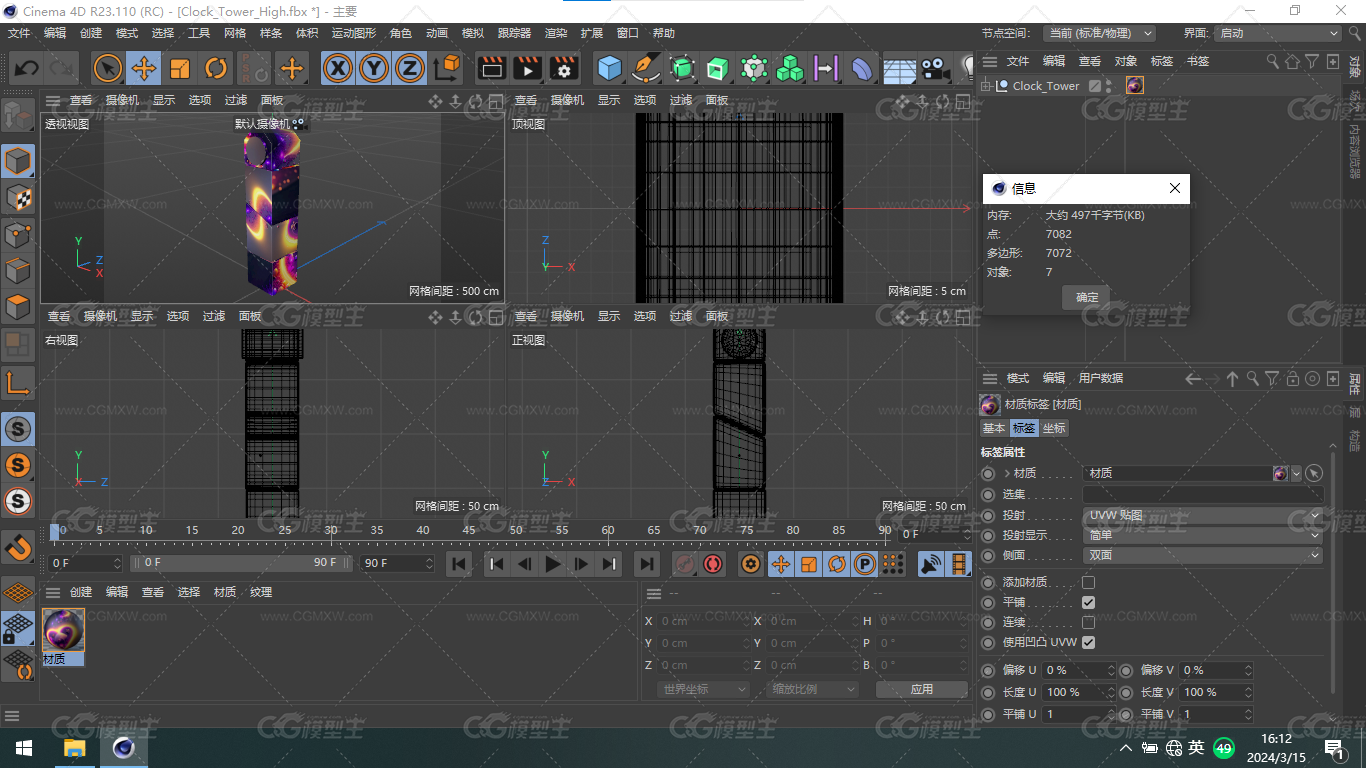
Task: Activate the Scale tool in the top toolbar
Action: tap(180, 69)
